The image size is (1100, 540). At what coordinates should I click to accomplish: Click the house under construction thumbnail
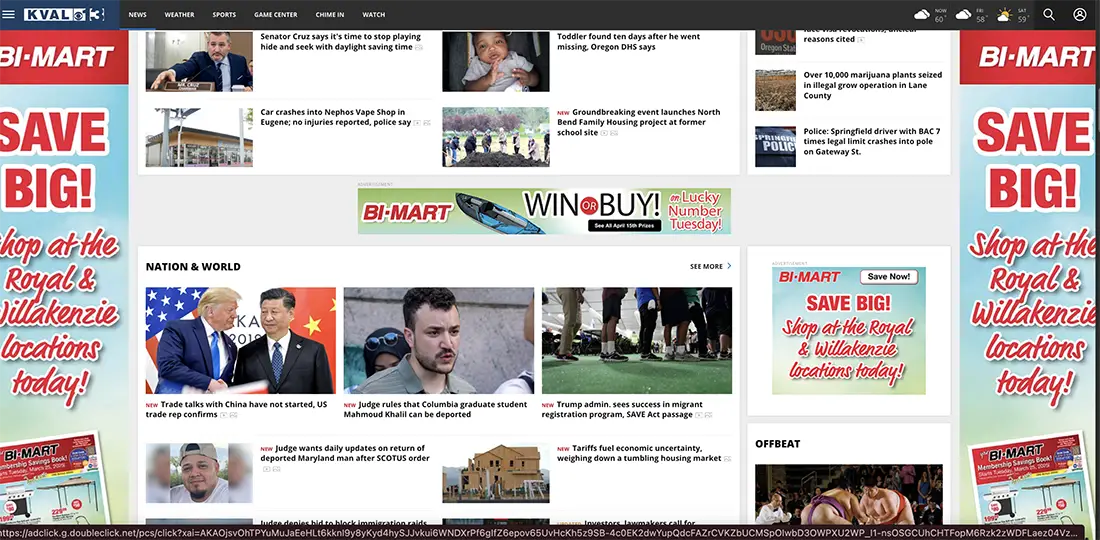[496, 473]
